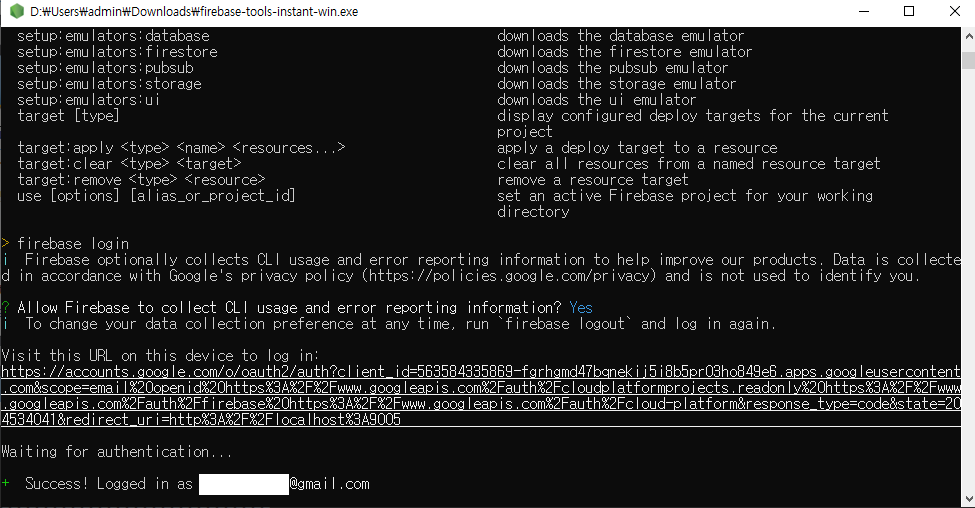Click the redacted email box
Viewport: 975px width, 508px height.
[244, 484]
